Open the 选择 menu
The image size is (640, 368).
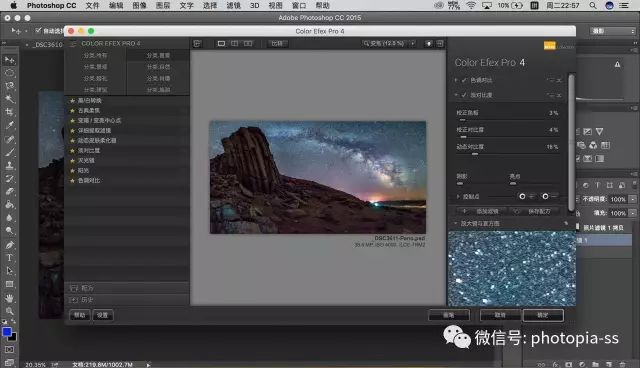point(210,5)
